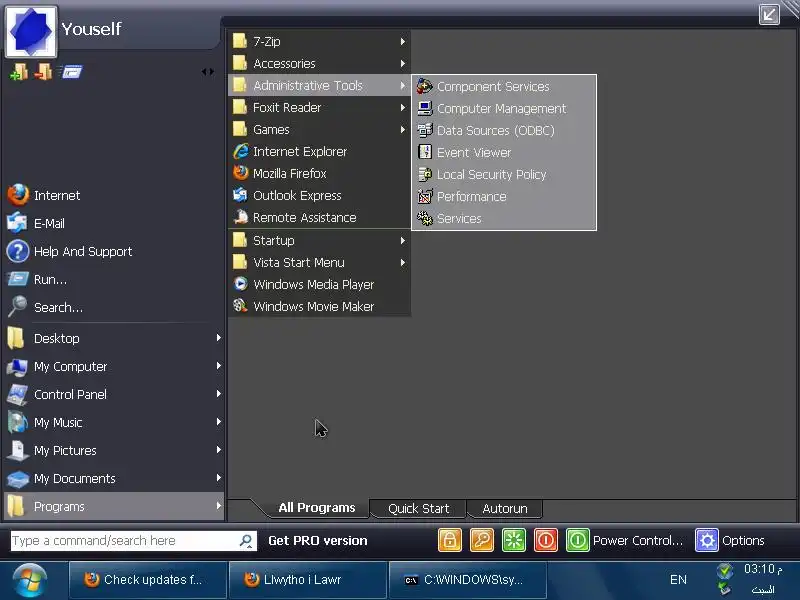800x600 pixels.
Task: Launch Windows Media Player
Action: [x=319, y=284]
